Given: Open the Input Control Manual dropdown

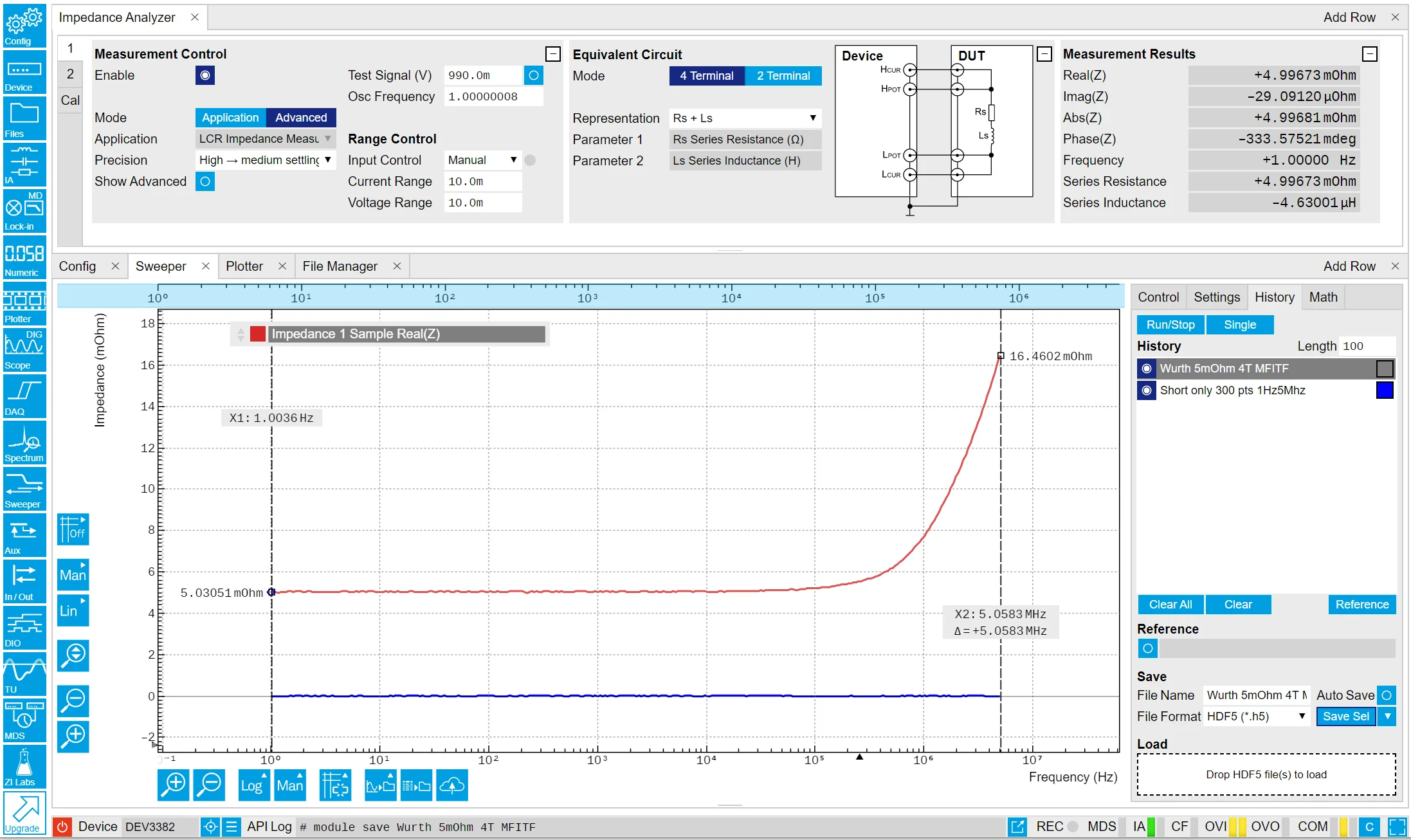Looking at the screenshot, I should pos(482,160).
